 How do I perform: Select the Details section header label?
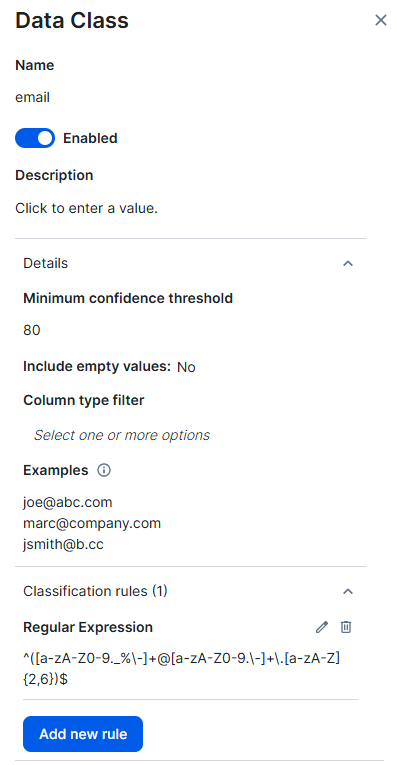45,263
